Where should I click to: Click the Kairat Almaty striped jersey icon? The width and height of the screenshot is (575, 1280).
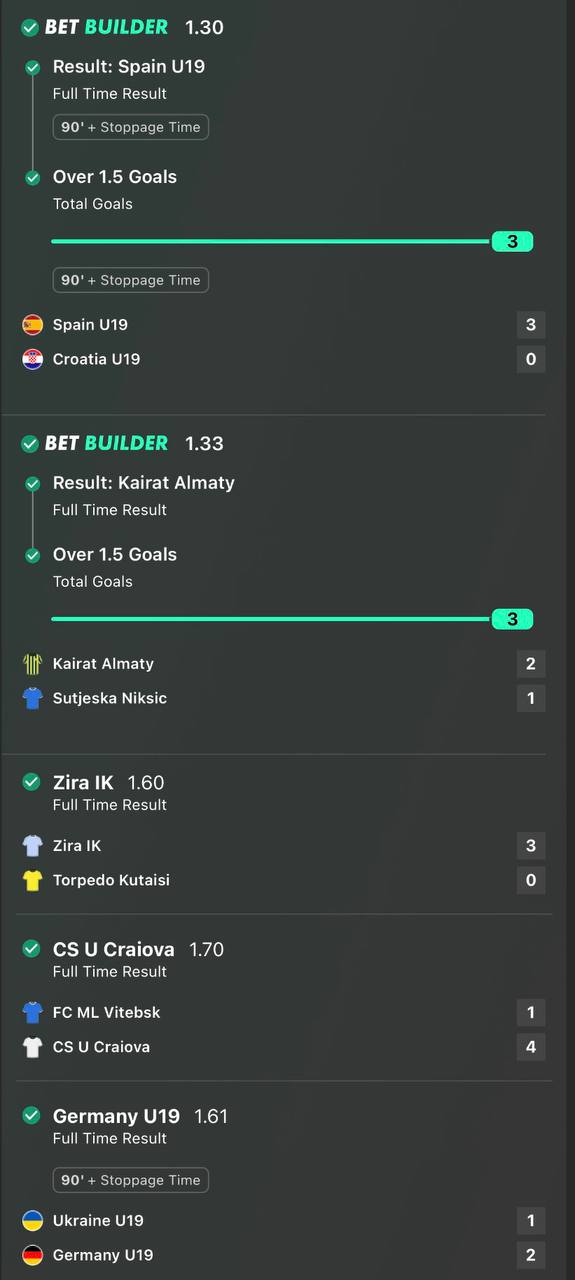pos(33,663)
